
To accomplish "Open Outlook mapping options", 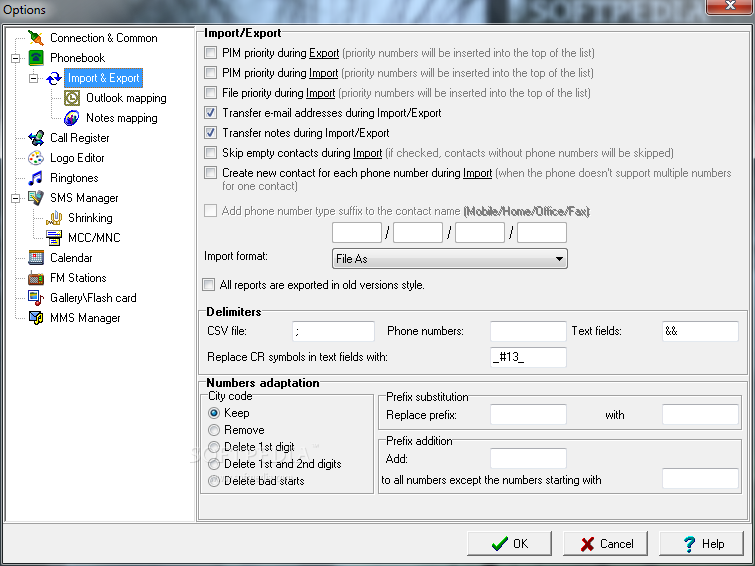I will pos(126,98).
